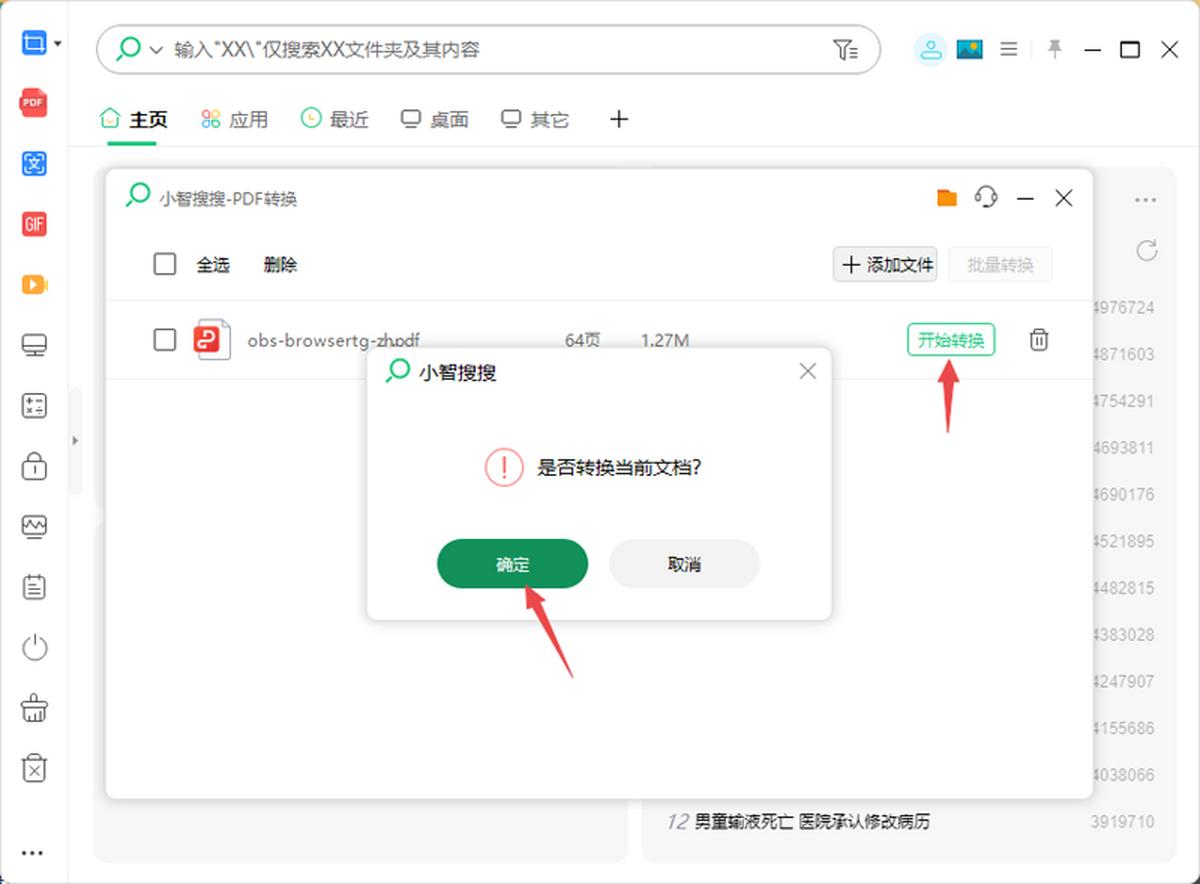Tick the 全选 checkbox

point(165,265)
